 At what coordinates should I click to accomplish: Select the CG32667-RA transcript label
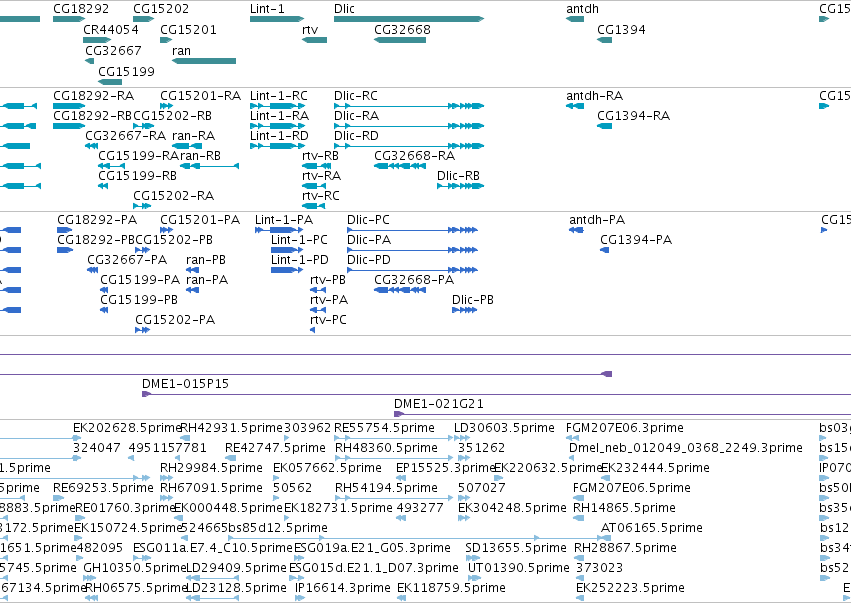(126, 136)
